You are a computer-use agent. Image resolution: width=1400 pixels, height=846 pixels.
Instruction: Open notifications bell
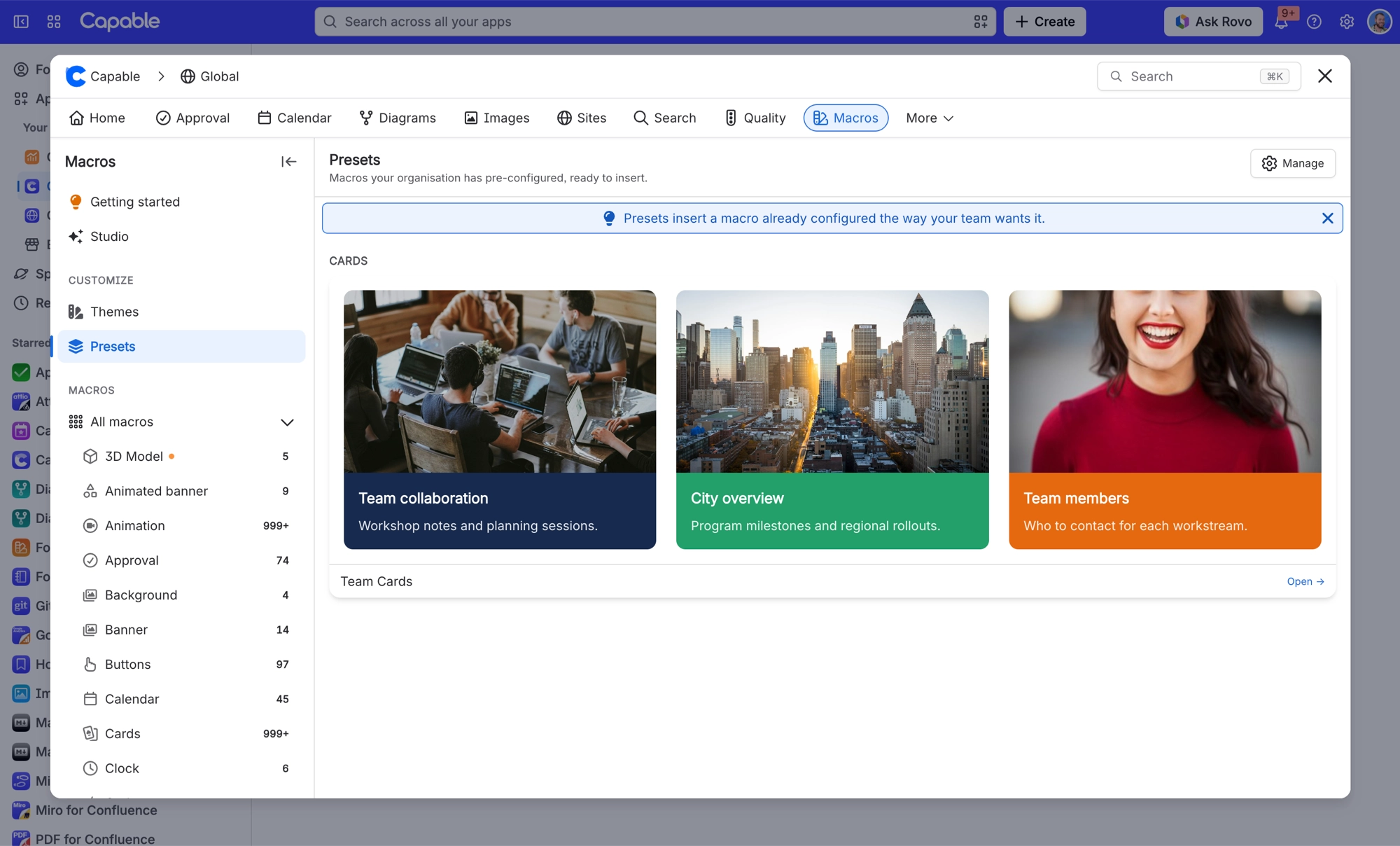[x=1282, y=22]
